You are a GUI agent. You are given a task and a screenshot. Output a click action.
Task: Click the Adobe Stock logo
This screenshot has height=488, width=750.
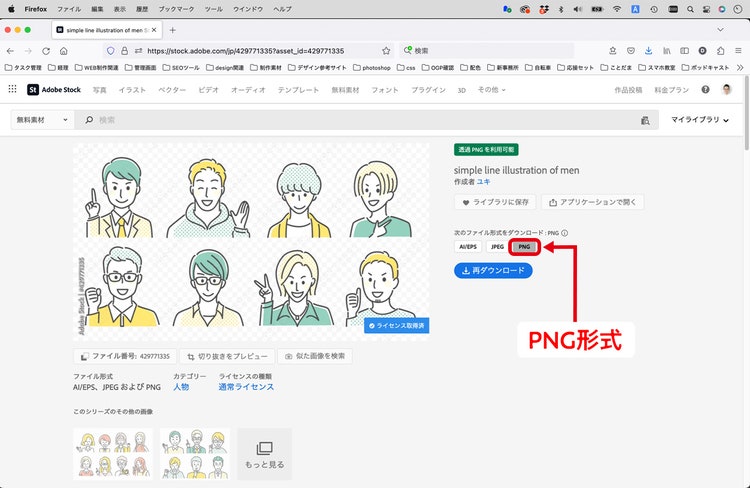click(54, 89)
